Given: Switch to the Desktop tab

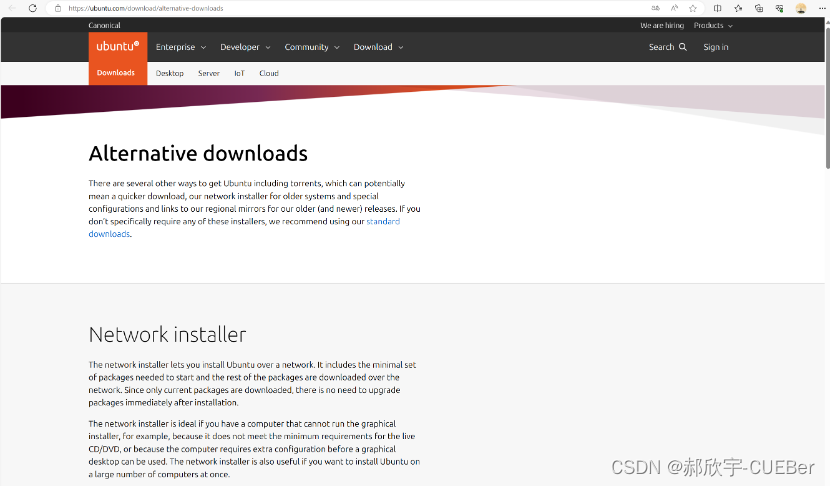Looking at the screenshot, I should (x=169, y=73).
